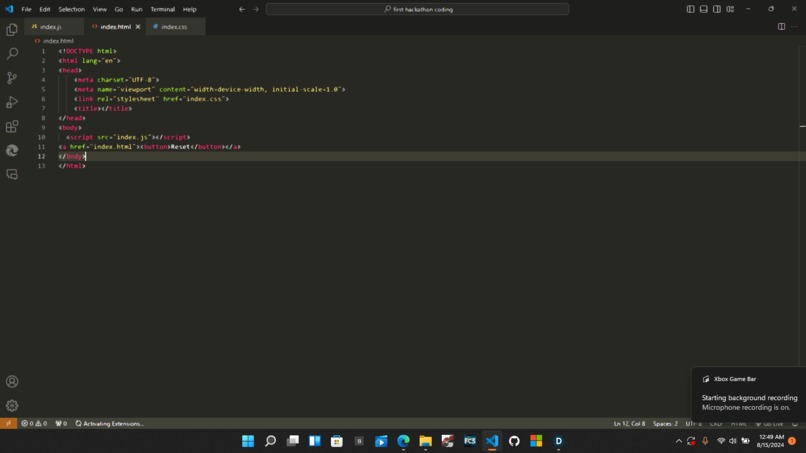This screenshot has height=453, width=806.
Task: Select the index.html editor tab
Action: click(x=115, y=27)
